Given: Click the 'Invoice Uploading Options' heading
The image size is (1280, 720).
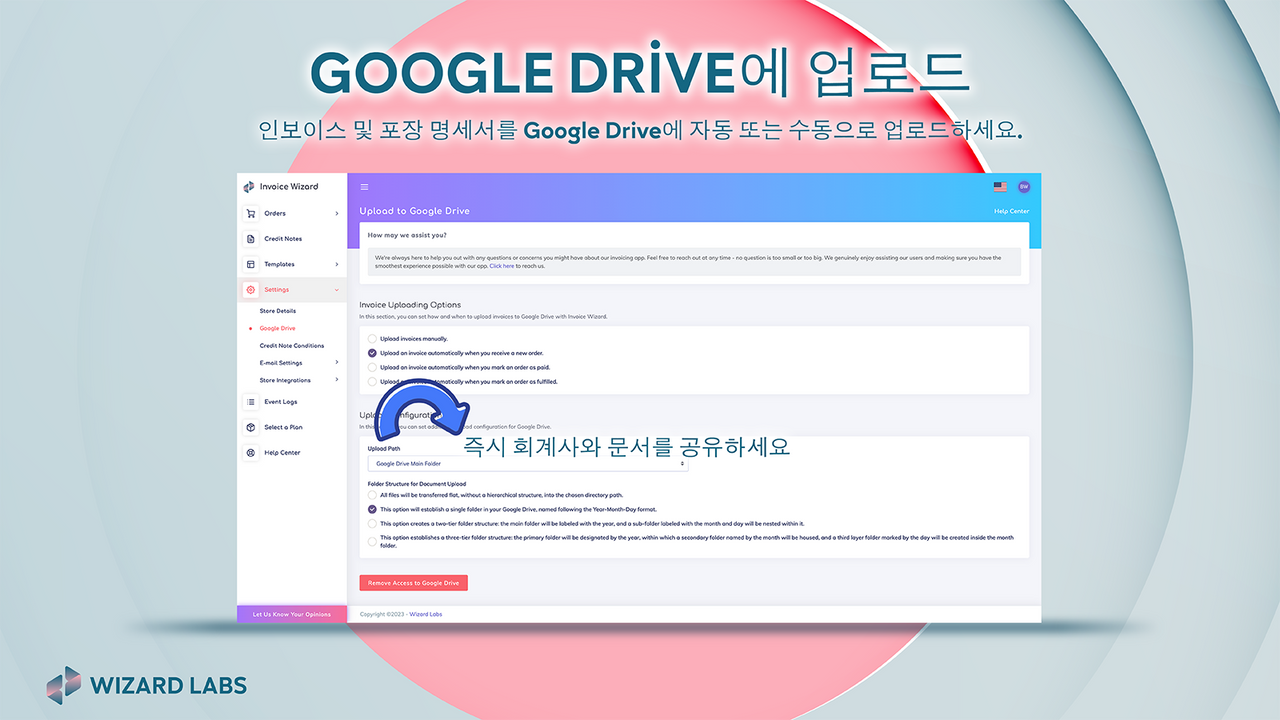Looking at the screenshot, I should 410,305.
